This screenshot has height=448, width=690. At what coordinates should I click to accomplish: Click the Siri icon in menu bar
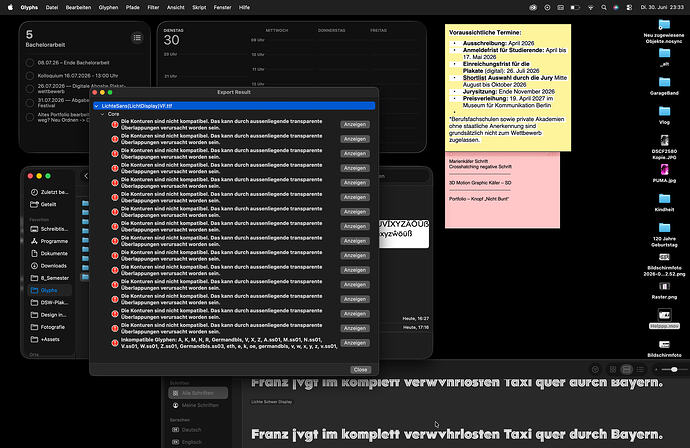pyautogui.click(x=616, y=7)
